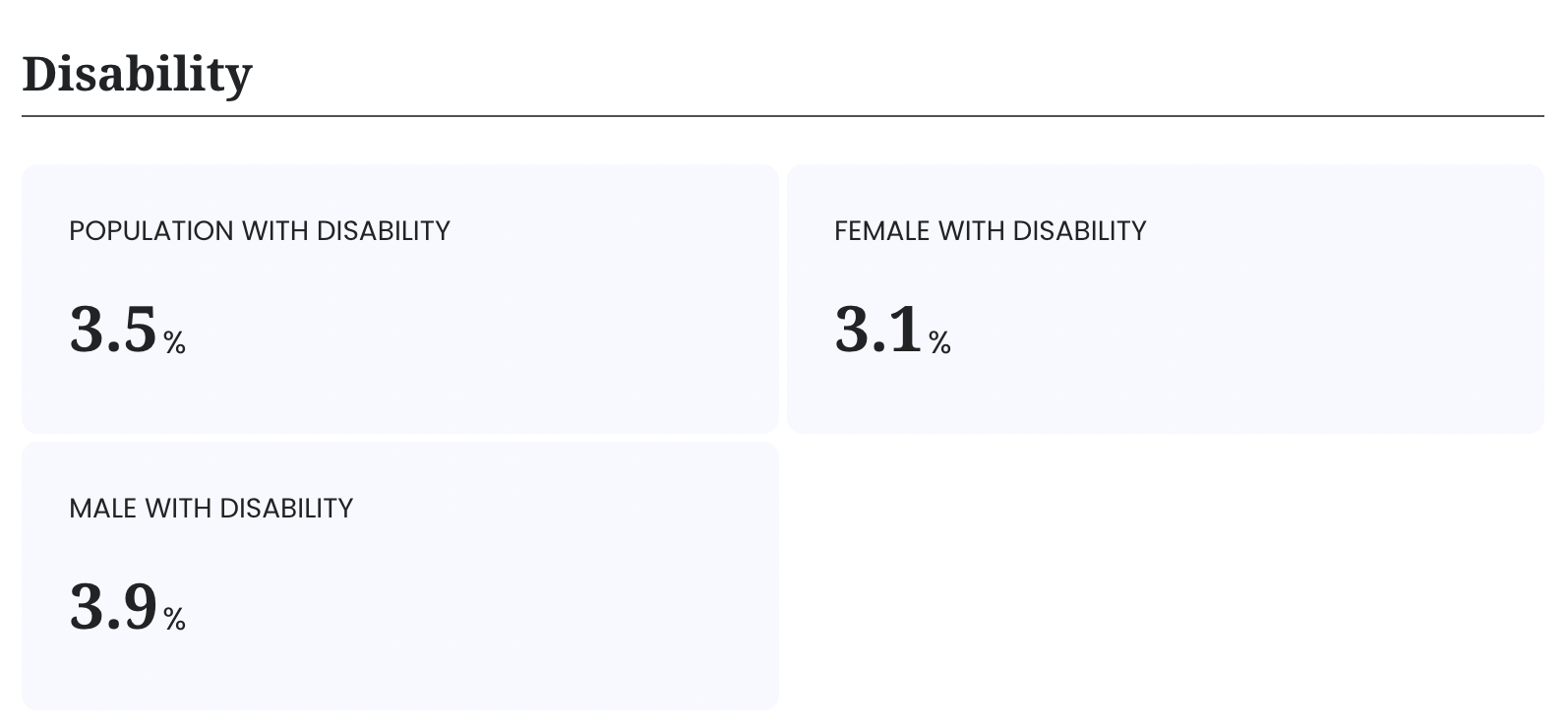Click the word DISABILITY in the Female card label
This screenshot has height=728, width=1568.
point(1079,230)
